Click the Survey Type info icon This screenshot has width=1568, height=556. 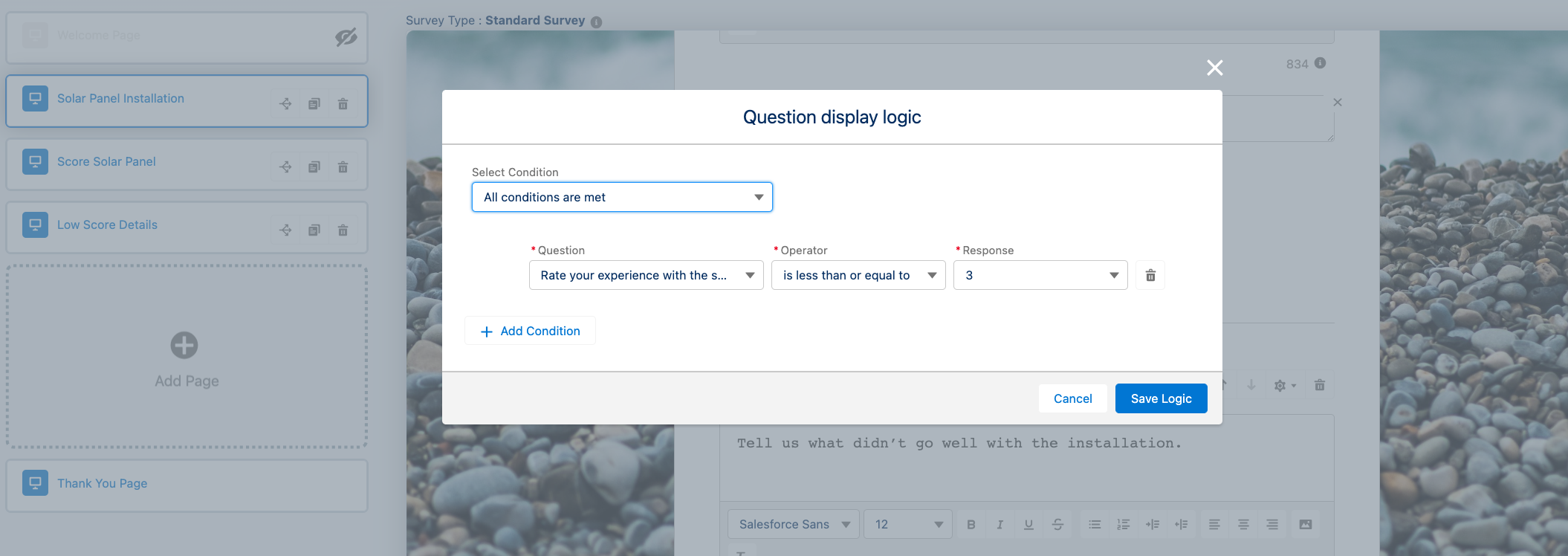click(596, 22)
